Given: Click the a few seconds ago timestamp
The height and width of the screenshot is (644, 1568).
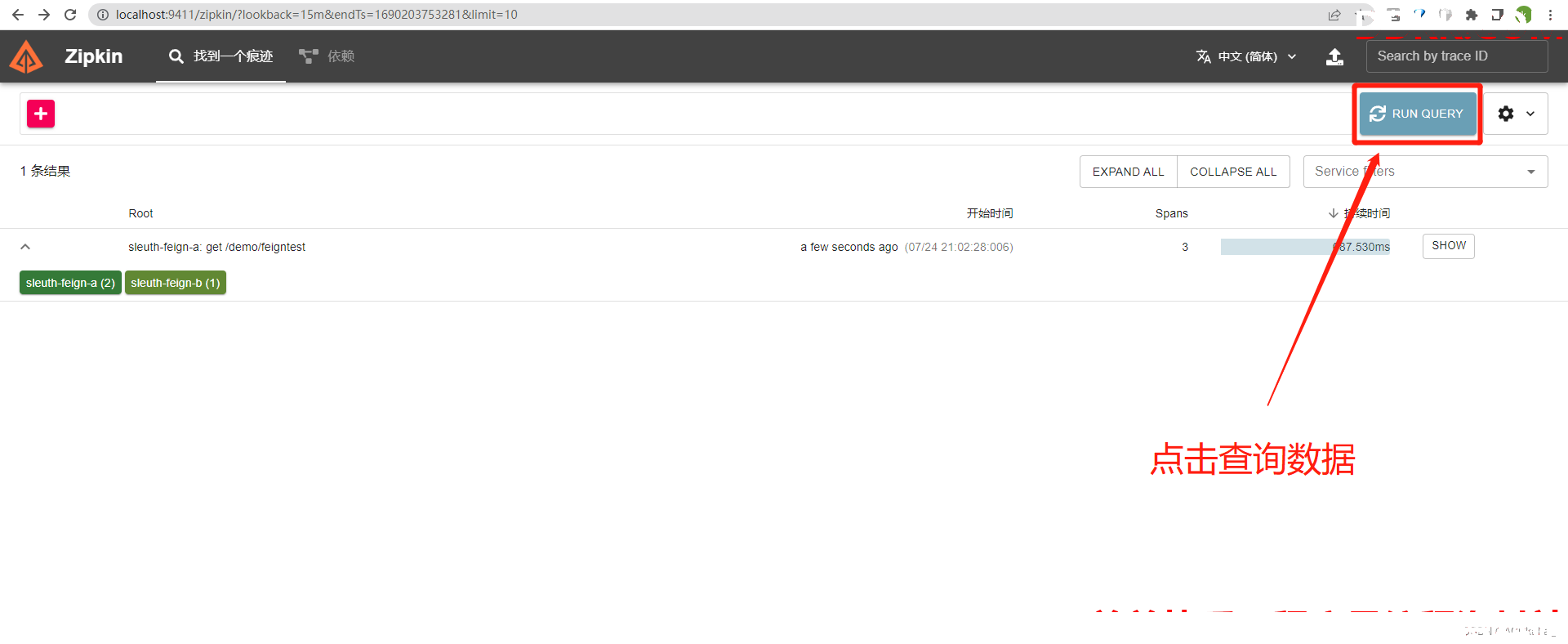Looking at the screenshot, I should pos(849,247).
